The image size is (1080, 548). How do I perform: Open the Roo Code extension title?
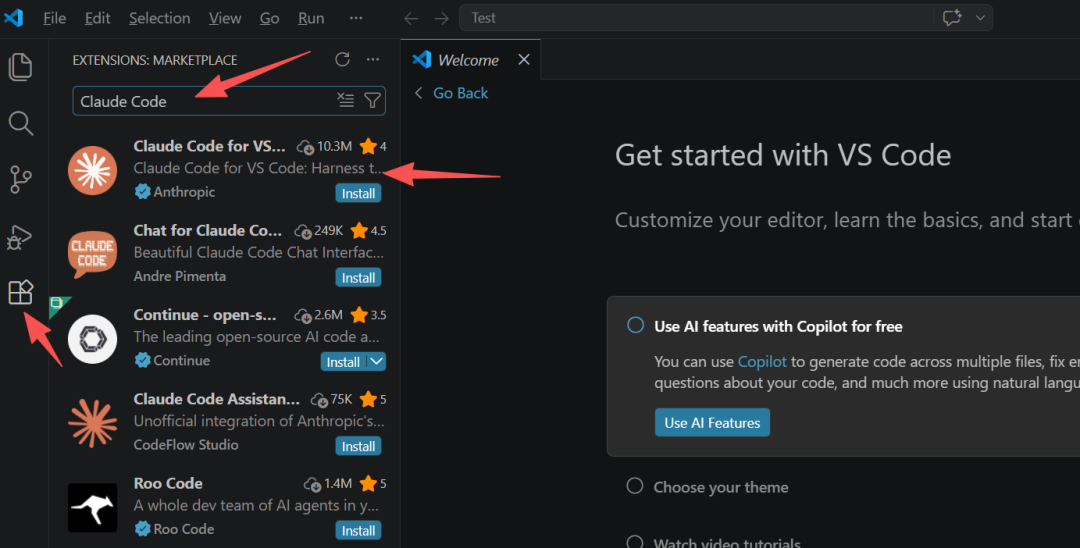coord(168,483)
